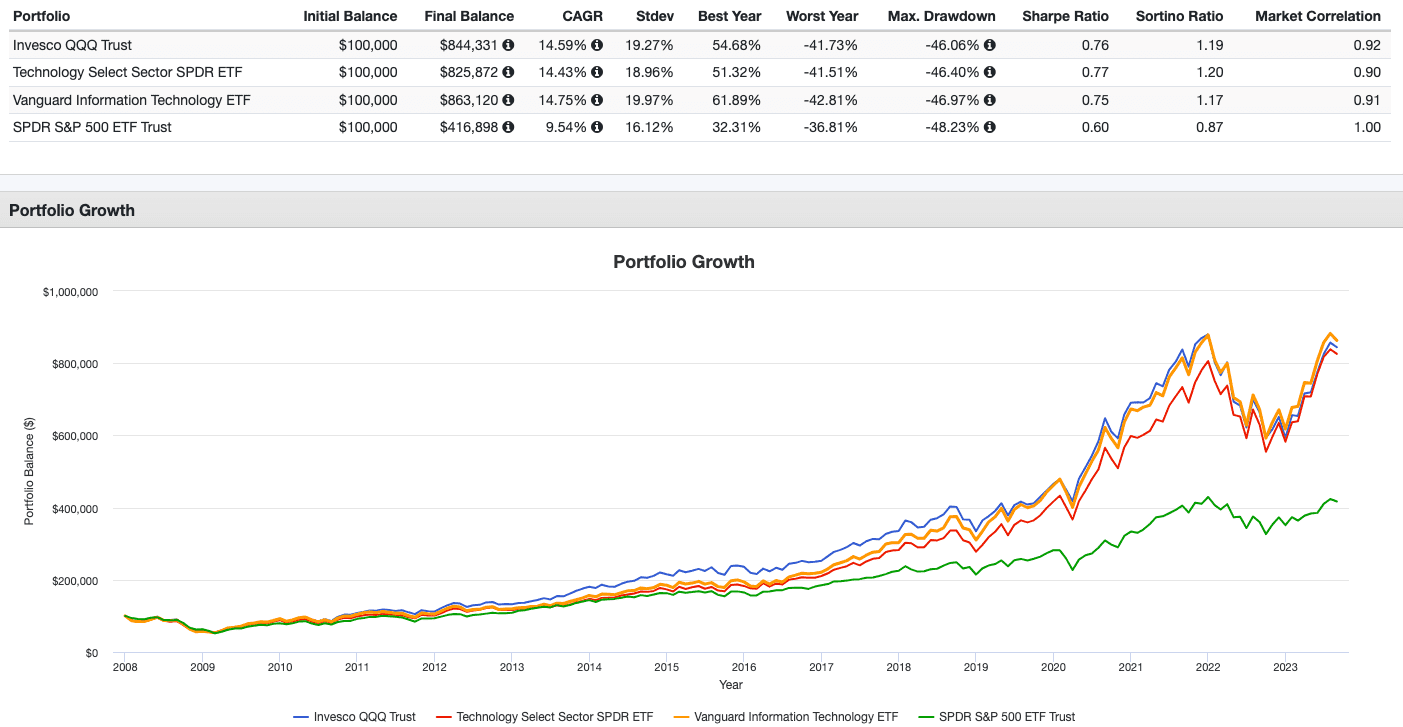Click $100,000 initial balance in SPDR S&P 500 row
This screenshot has width=1403, height=727.
point(367,127)
